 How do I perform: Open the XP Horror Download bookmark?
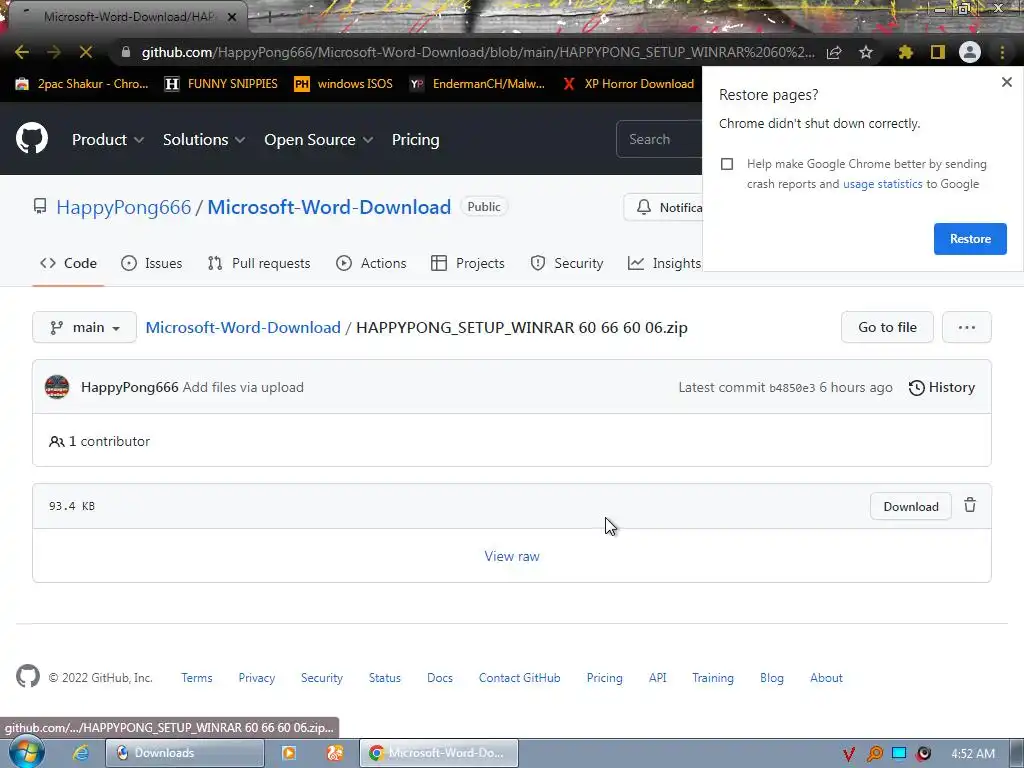point(628,84)
